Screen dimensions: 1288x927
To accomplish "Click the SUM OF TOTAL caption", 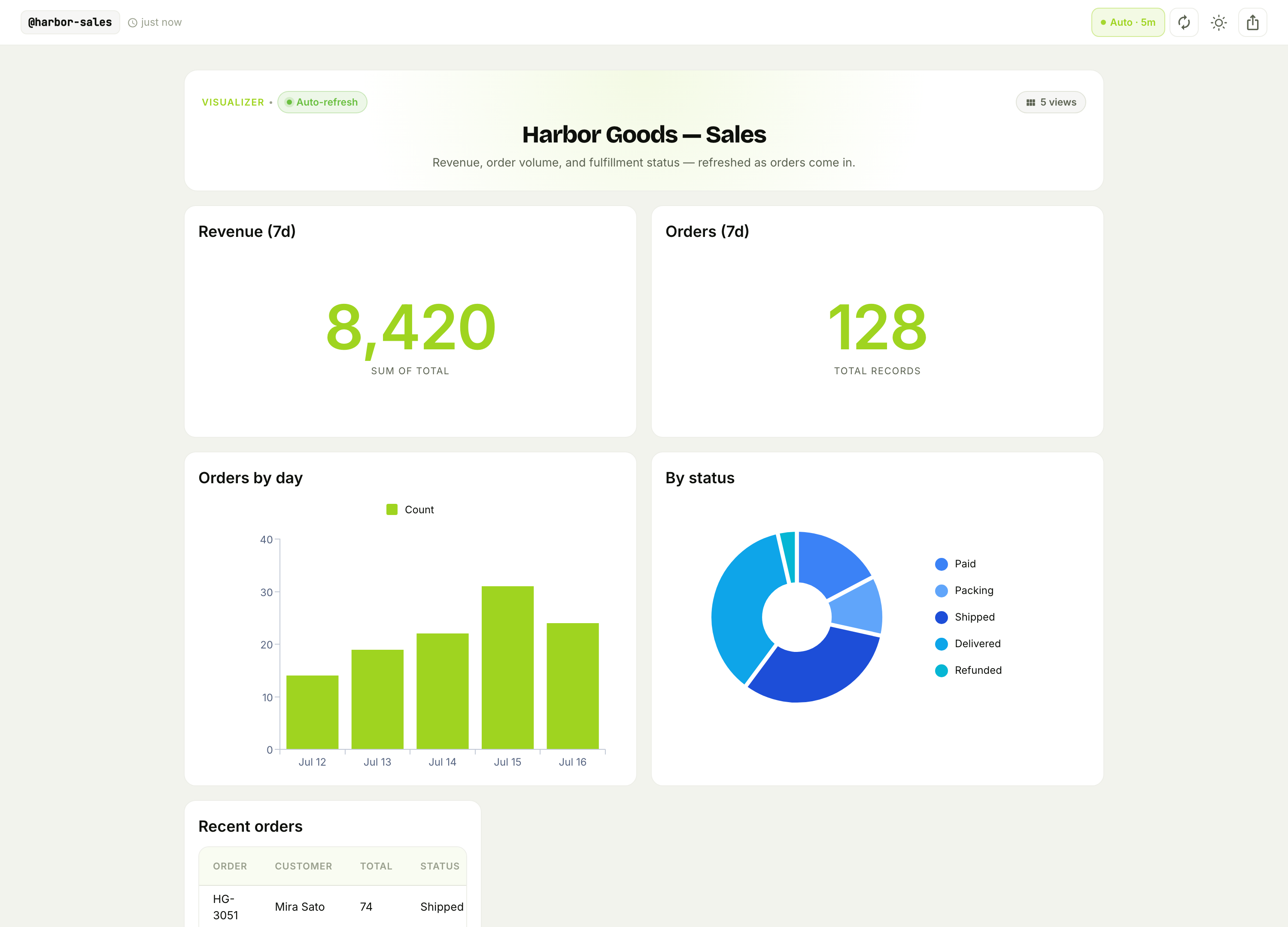I will tap(410, 371).
